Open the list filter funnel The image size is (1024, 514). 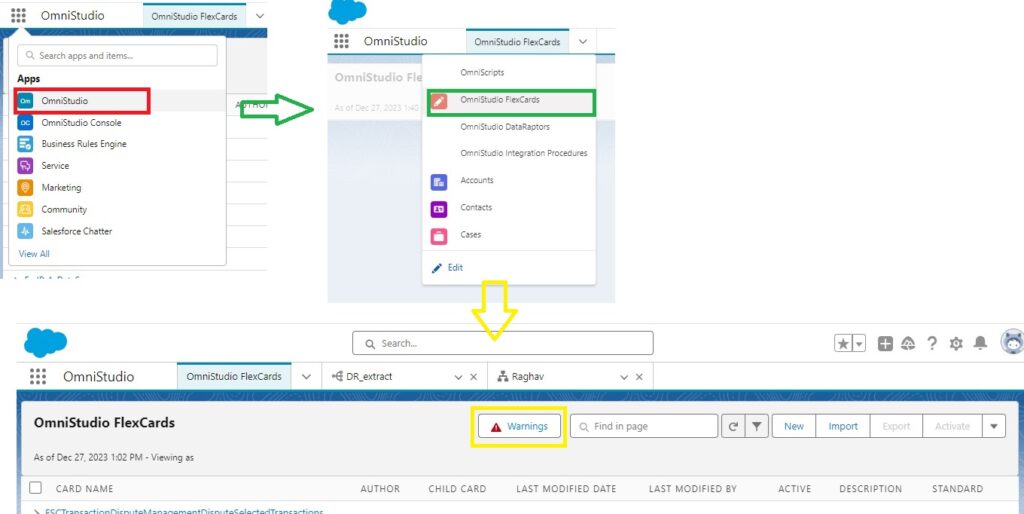(x=756, y=426)
